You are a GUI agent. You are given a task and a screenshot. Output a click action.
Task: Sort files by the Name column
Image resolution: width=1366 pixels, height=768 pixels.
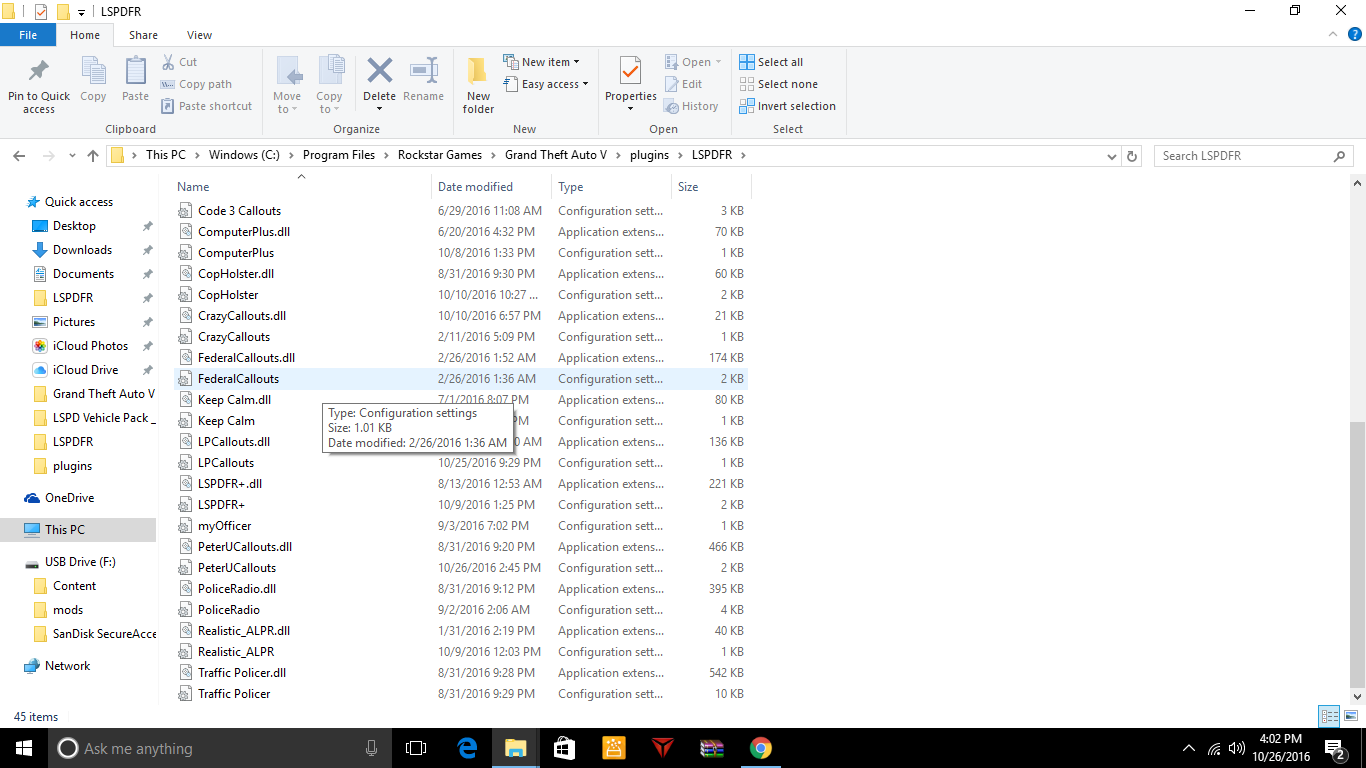pos(302,187)
